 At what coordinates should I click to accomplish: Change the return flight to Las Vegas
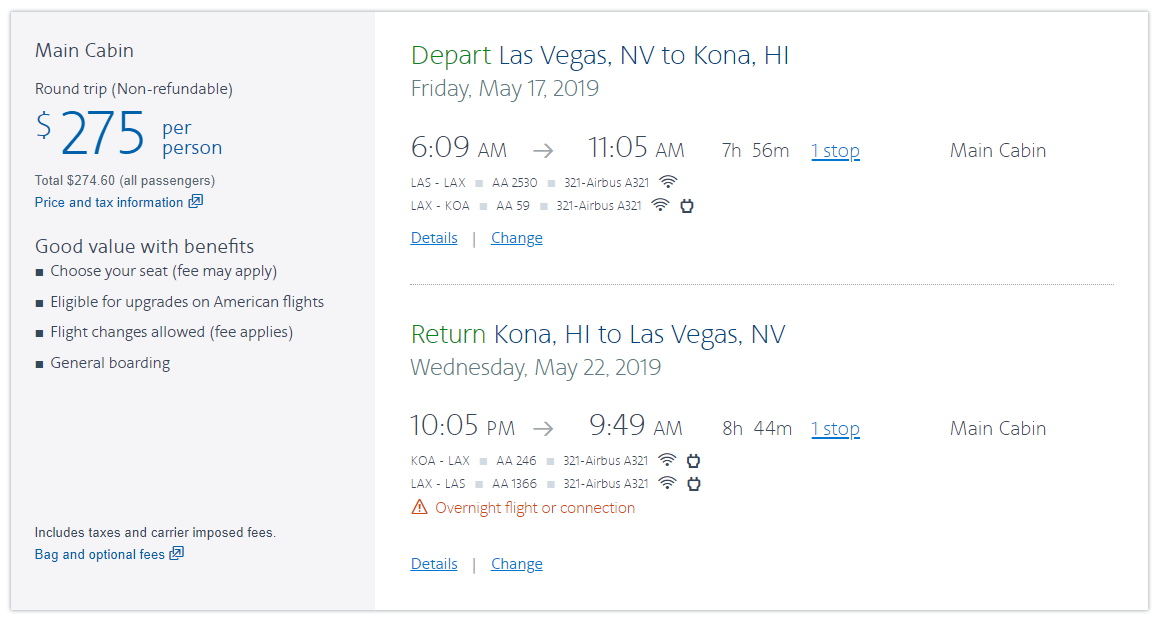(517, 564)
